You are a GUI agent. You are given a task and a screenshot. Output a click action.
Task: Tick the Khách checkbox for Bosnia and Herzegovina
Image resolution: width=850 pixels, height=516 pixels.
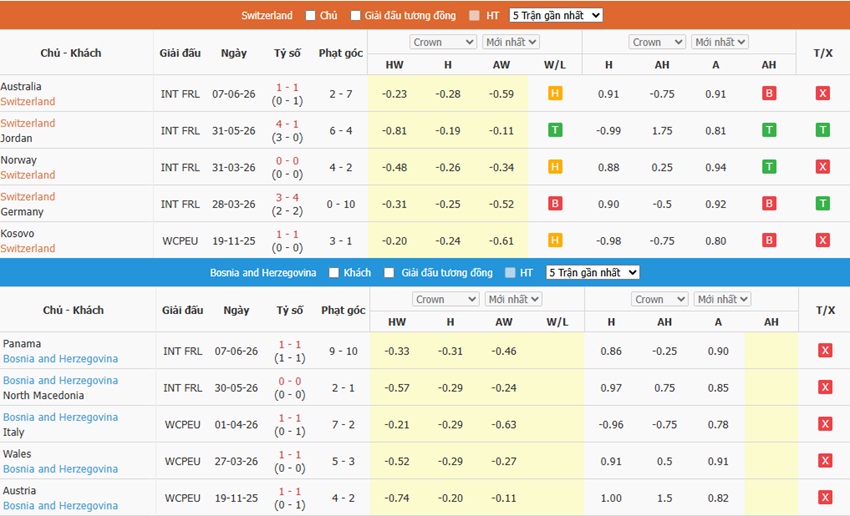[x=334, y=273]
